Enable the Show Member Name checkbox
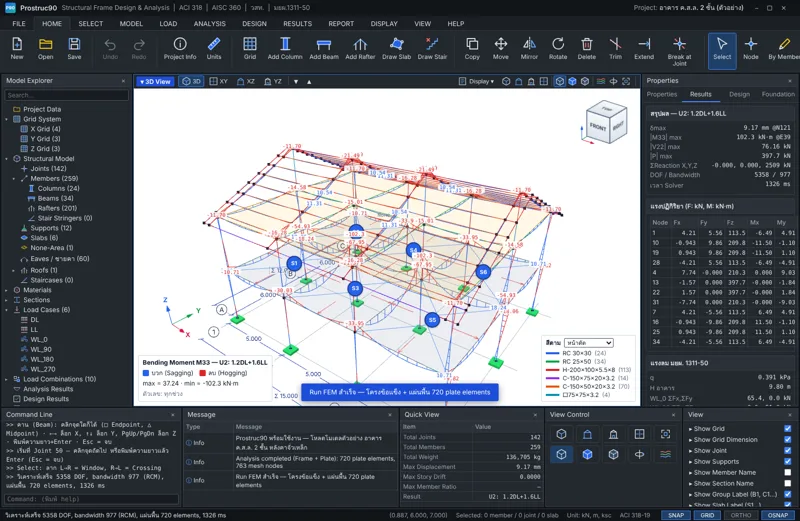The width and height of the screenshot is (800, 521). [x=788, y=473]
